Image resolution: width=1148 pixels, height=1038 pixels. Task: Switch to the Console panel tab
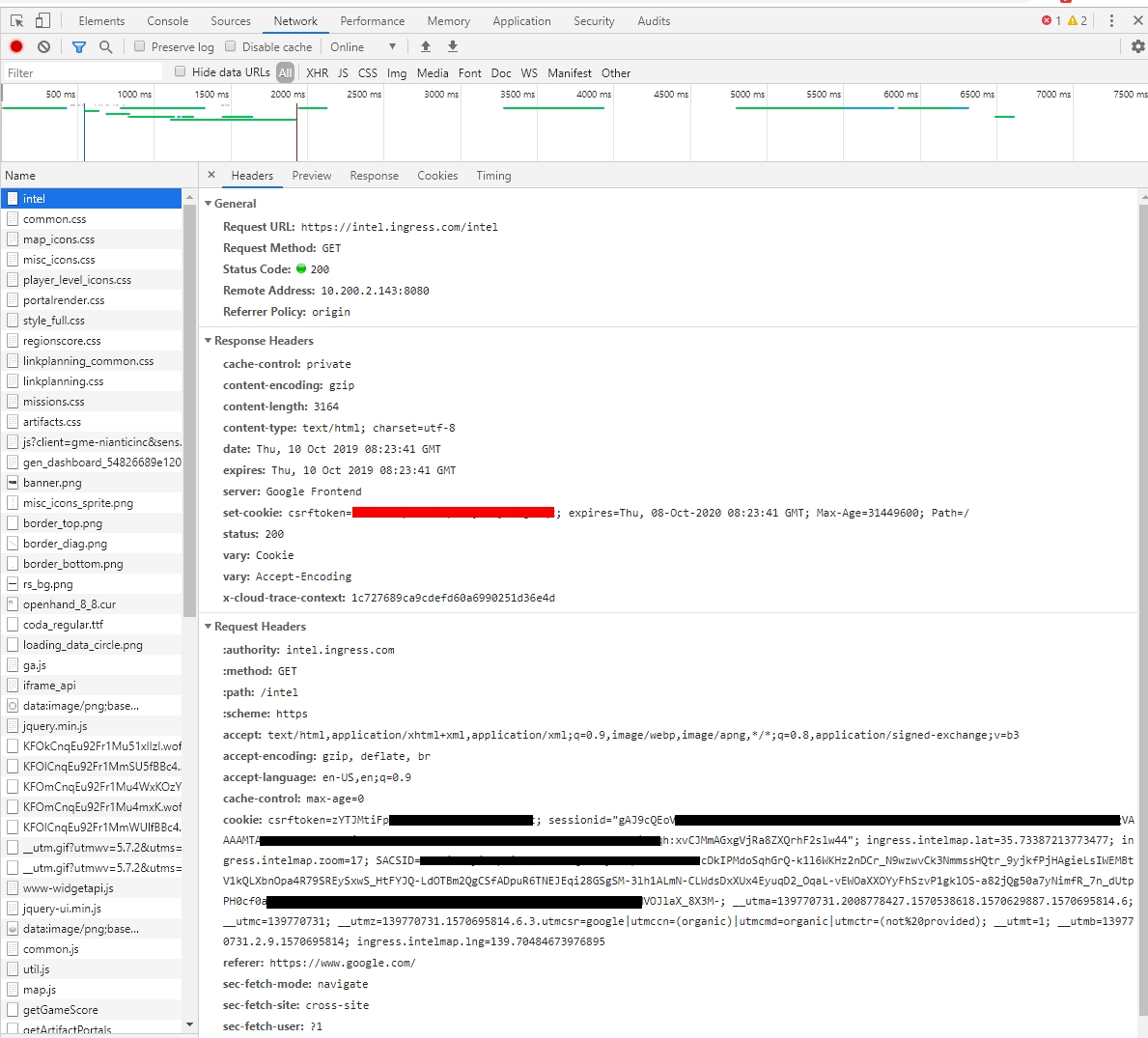coord(168,21)
